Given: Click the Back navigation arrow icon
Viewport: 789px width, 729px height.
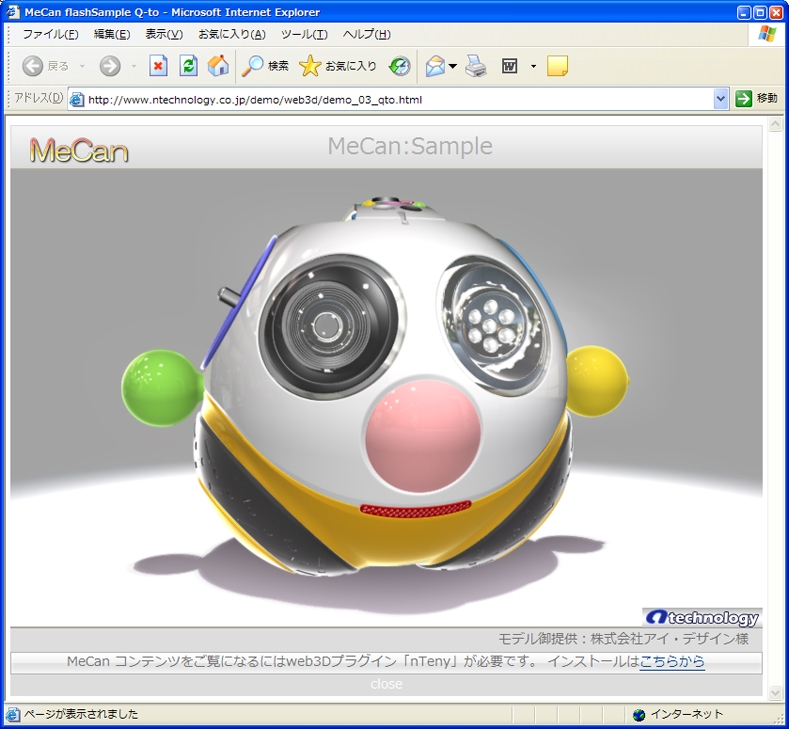Looking at the screenshot, I should click(33, 66).
